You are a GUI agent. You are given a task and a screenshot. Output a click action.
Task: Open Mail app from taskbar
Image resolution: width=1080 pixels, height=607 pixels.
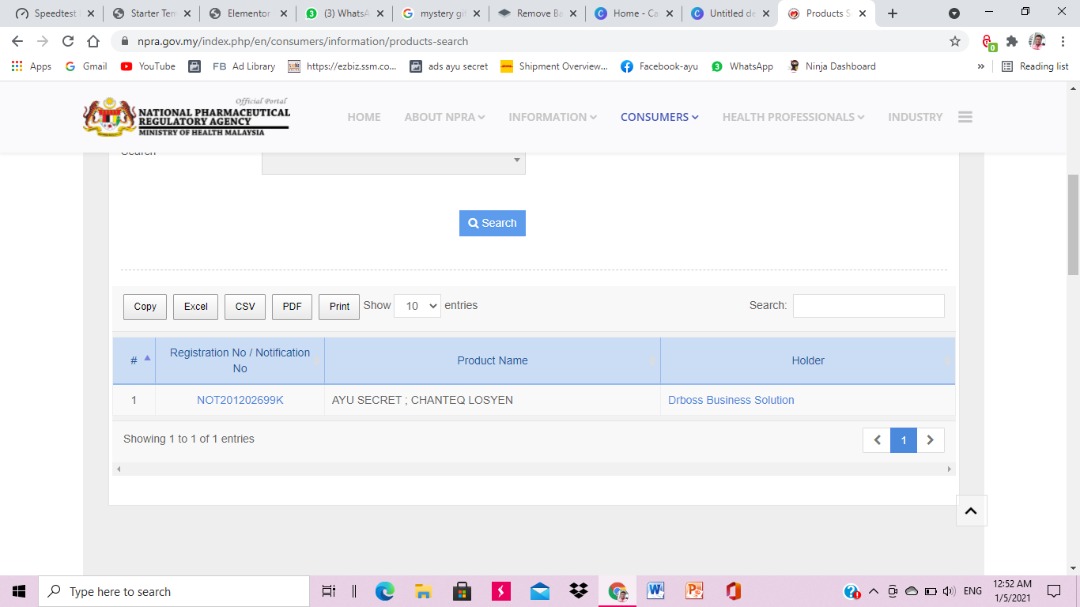tap(540, 591)
